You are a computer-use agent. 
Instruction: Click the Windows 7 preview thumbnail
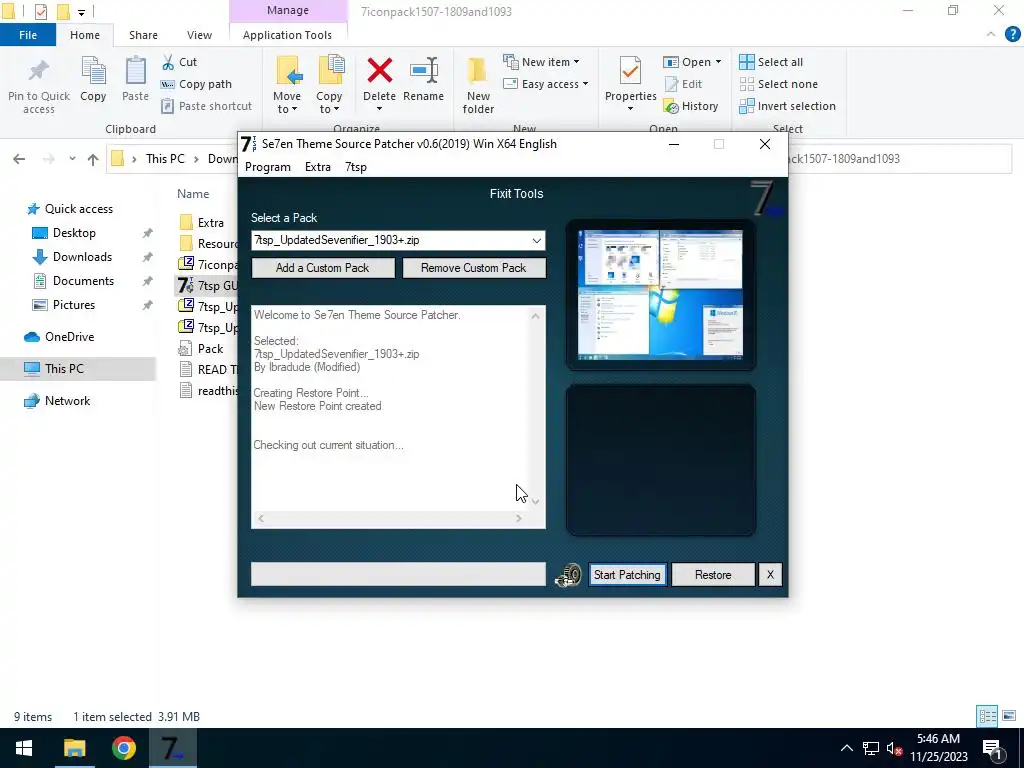[660, 295]
